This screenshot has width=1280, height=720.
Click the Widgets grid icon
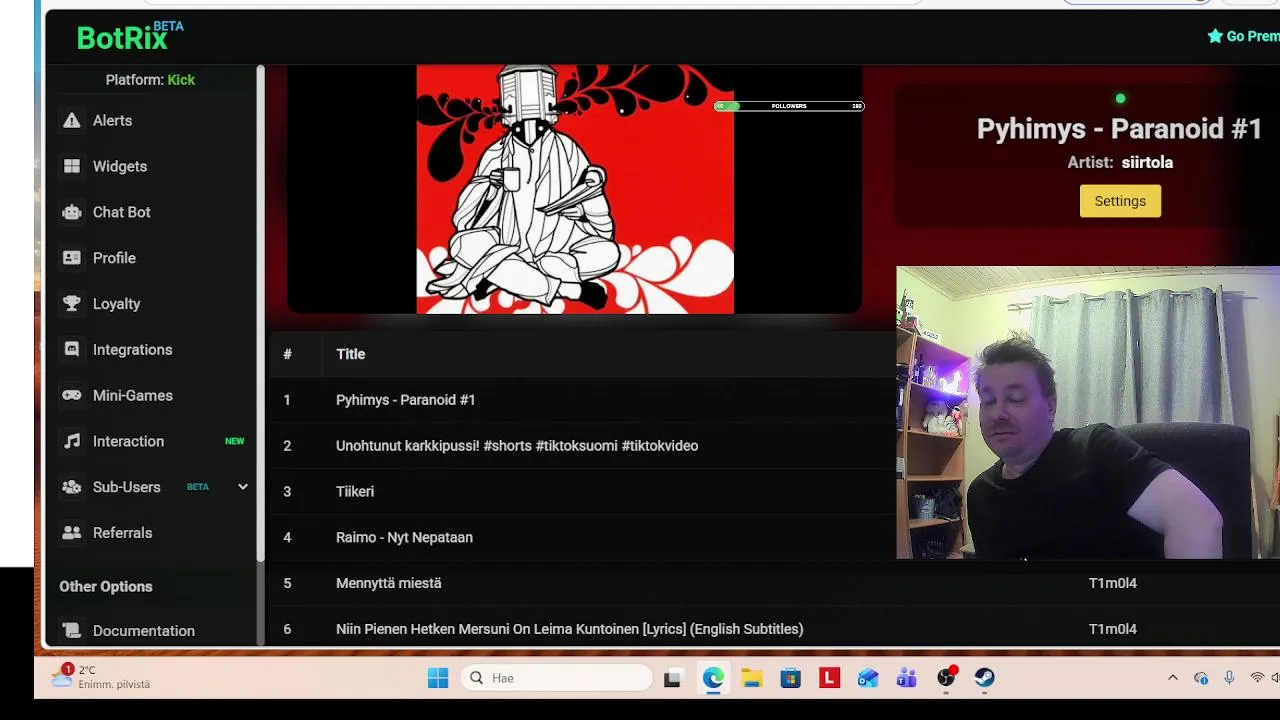72,166
